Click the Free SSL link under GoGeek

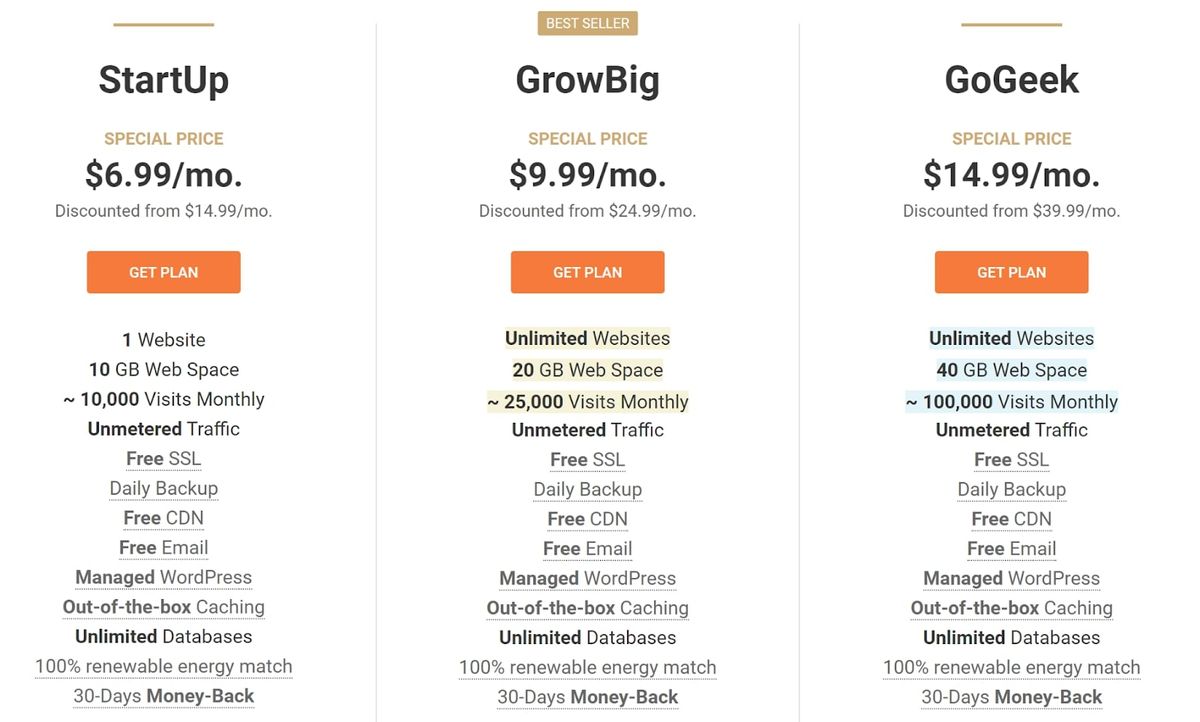[1011, 459]
